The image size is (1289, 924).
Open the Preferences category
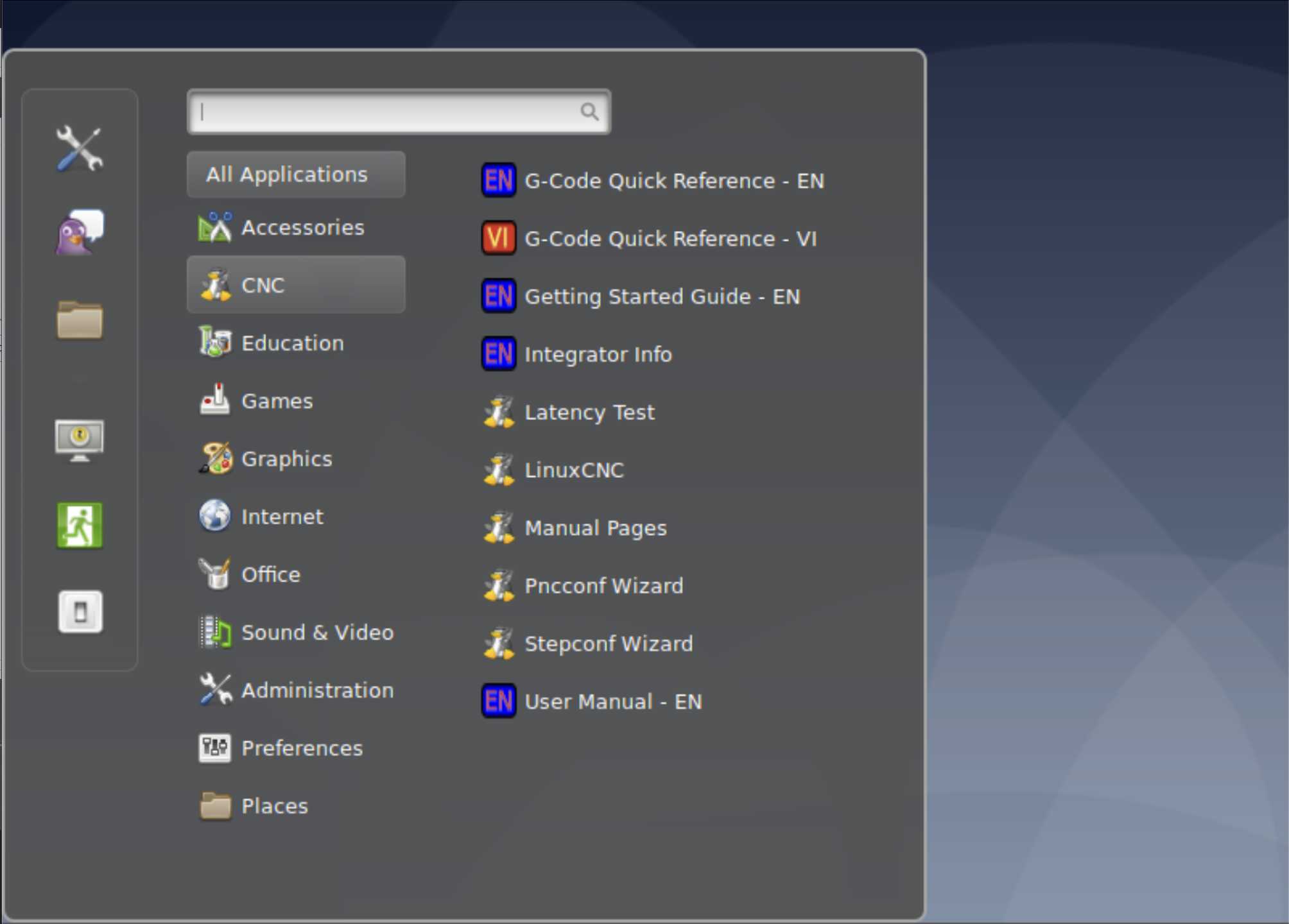pyautogui.click(x=301, y=748)
